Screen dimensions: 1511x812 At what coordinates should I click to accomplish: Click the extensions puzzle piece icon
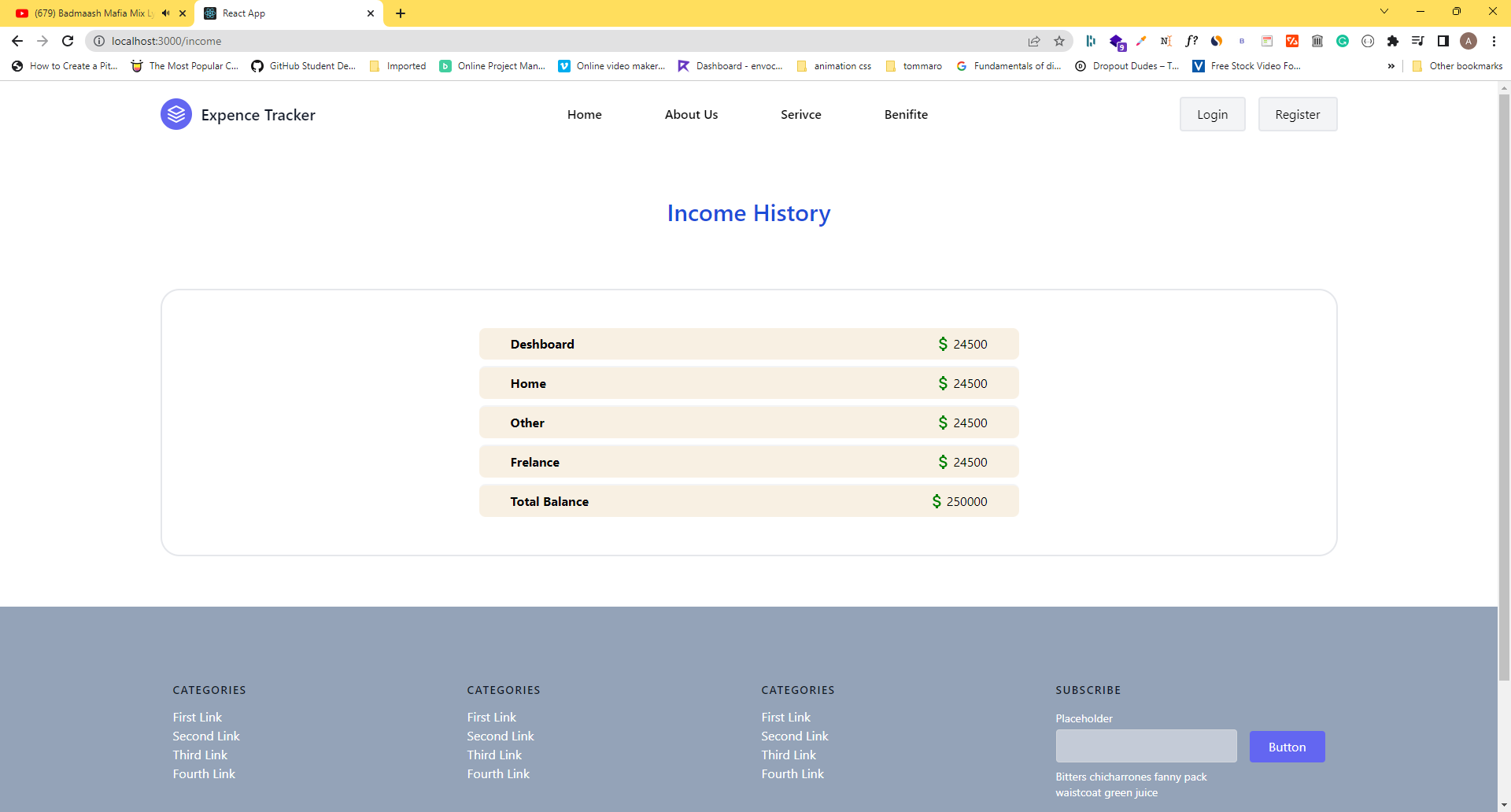(x=1393, y=41)
